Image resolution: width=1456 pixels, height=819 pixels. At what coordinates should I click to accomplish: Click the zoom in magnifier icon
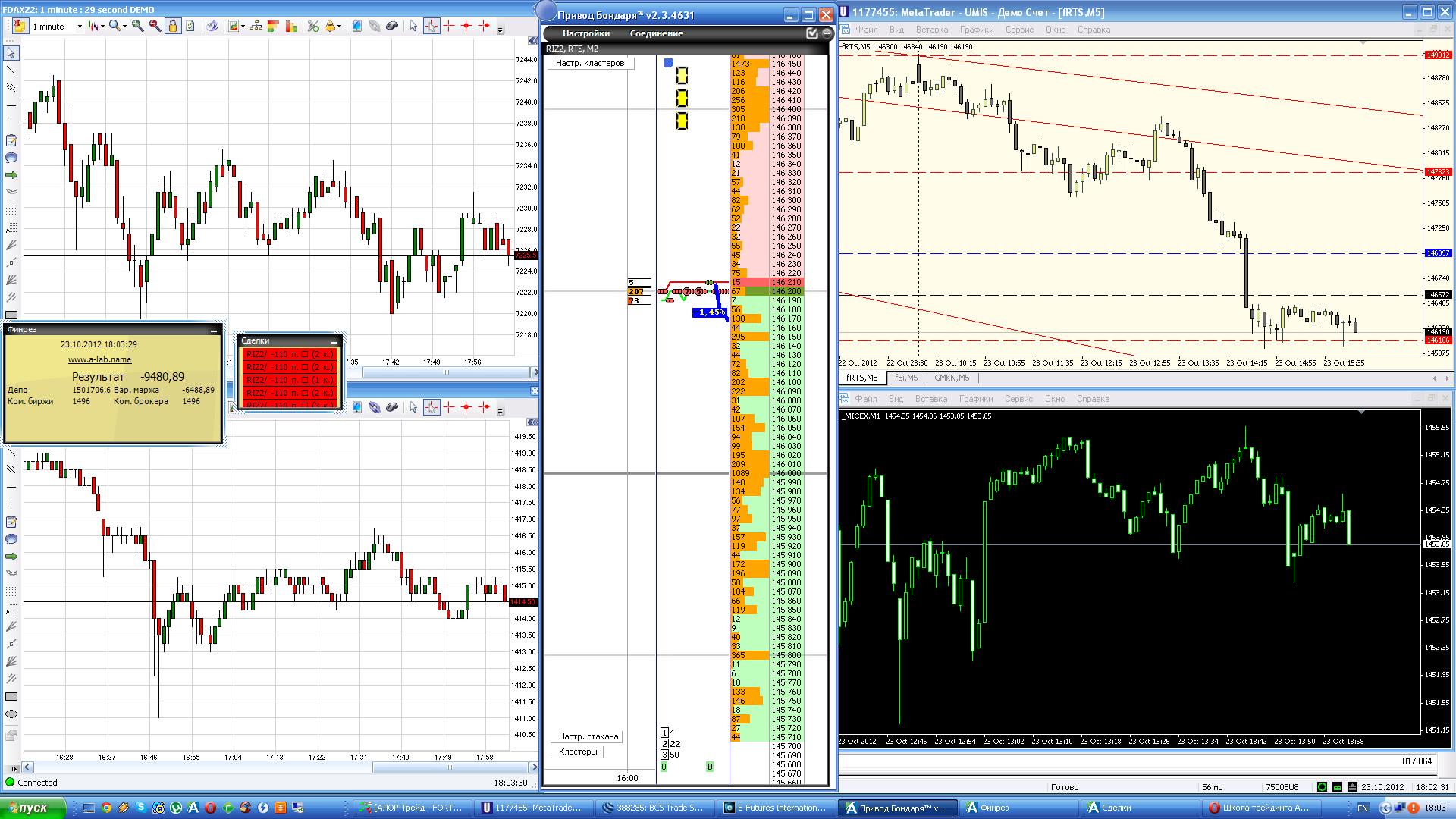[x=137, y=26]
